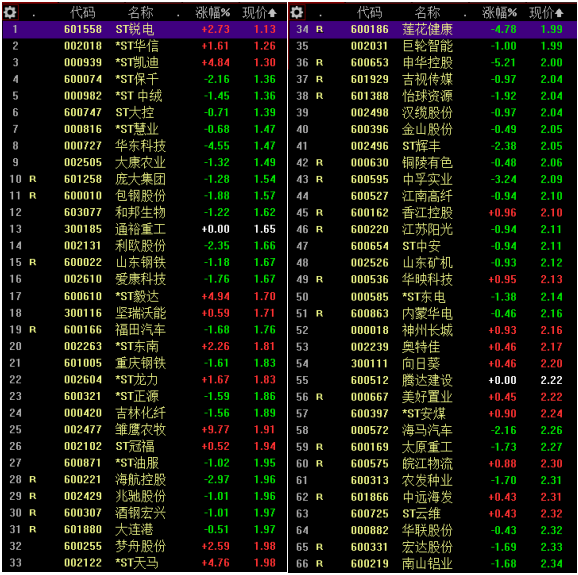Click the R marker beside 大连港
The width and height of the screenshot is (578, 575).
(32, 530)
